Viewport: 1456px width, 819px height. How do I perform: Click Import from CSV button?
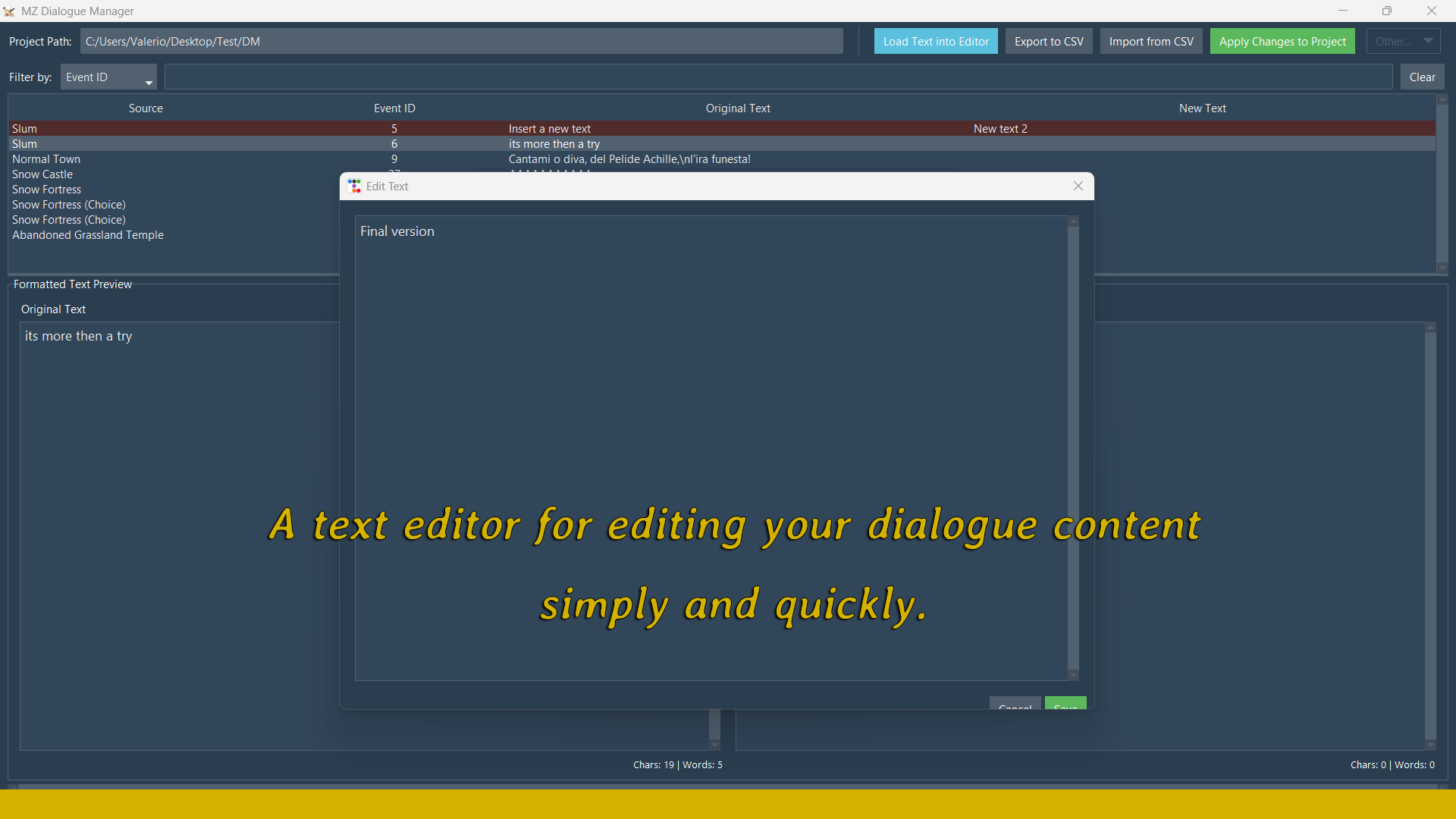click(1150, 42)
